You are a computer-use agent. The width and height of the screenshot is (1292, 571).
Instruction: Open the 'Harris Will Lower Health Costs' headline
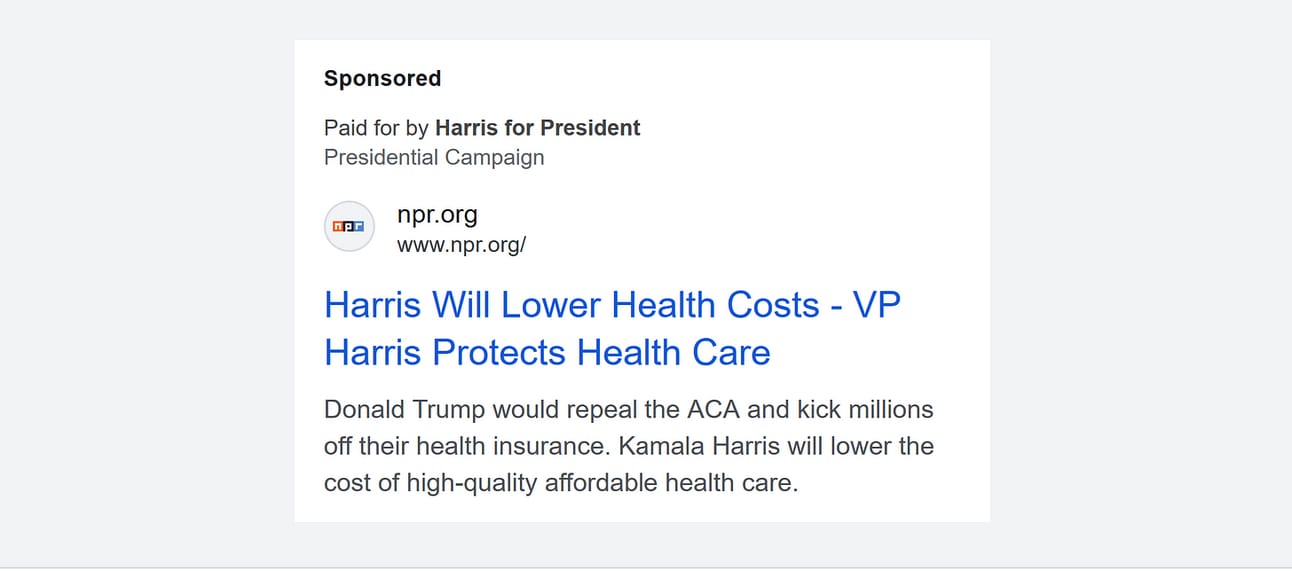coord(612,328)
